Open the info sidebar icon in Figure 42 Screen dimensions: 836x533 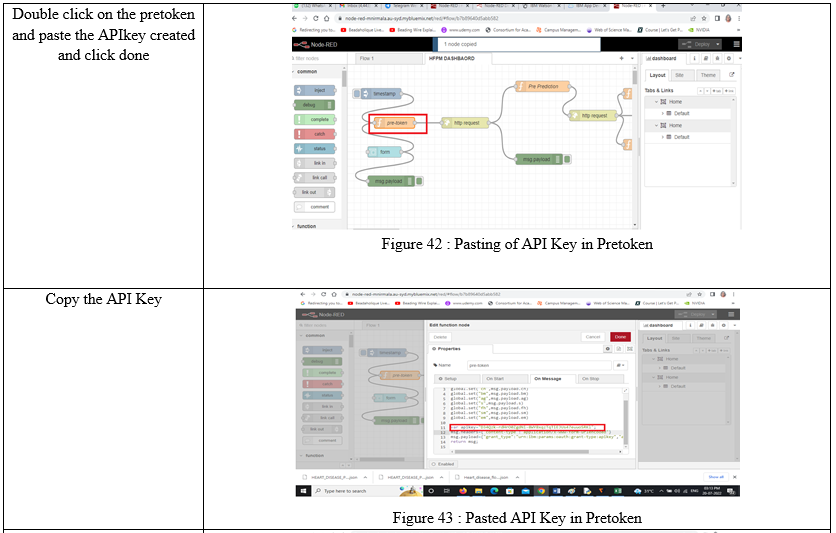coord(694,58)
